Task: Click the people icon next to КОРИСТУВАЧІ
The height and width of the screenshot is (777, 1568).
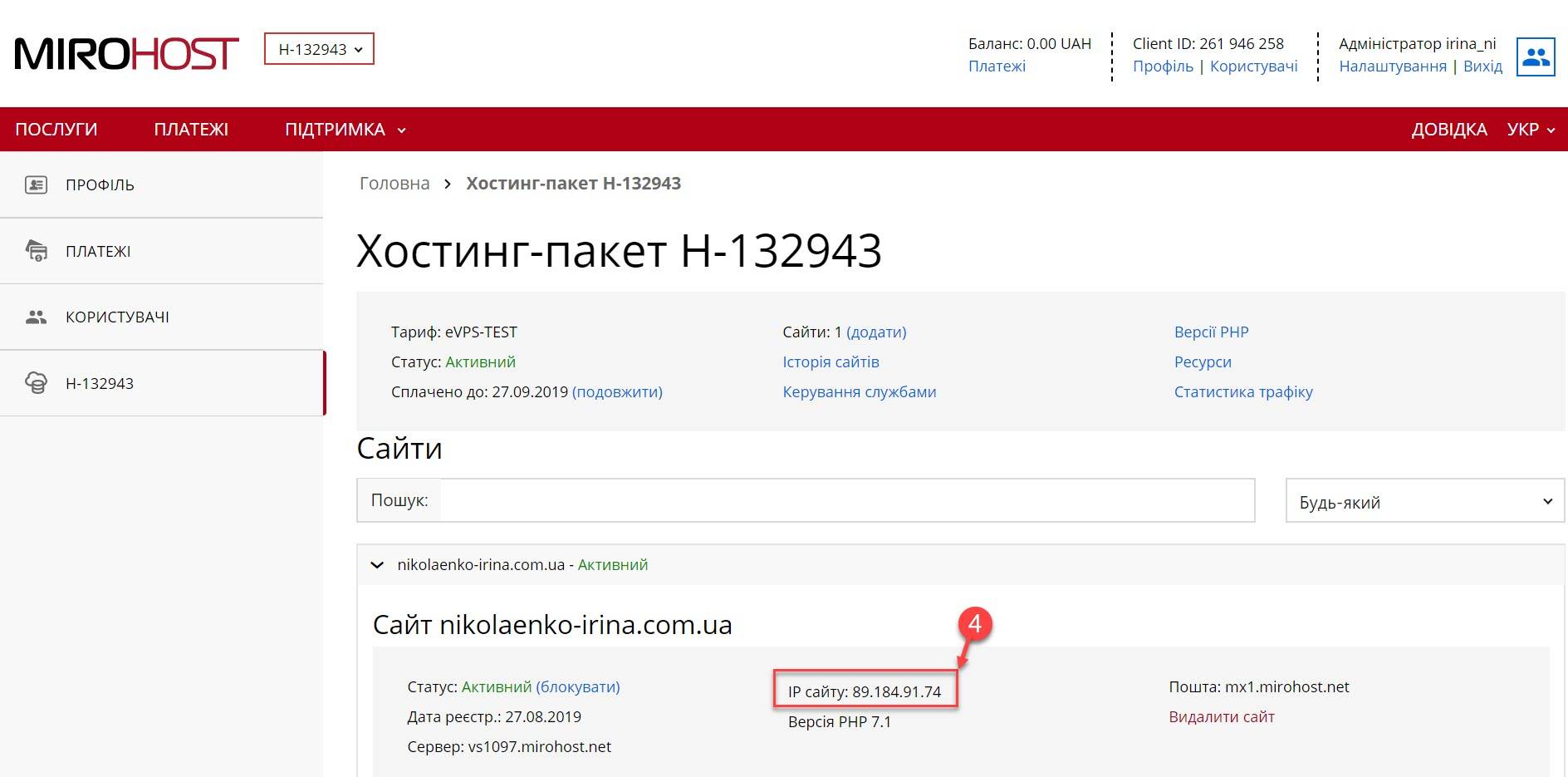Action: [36, 317]
